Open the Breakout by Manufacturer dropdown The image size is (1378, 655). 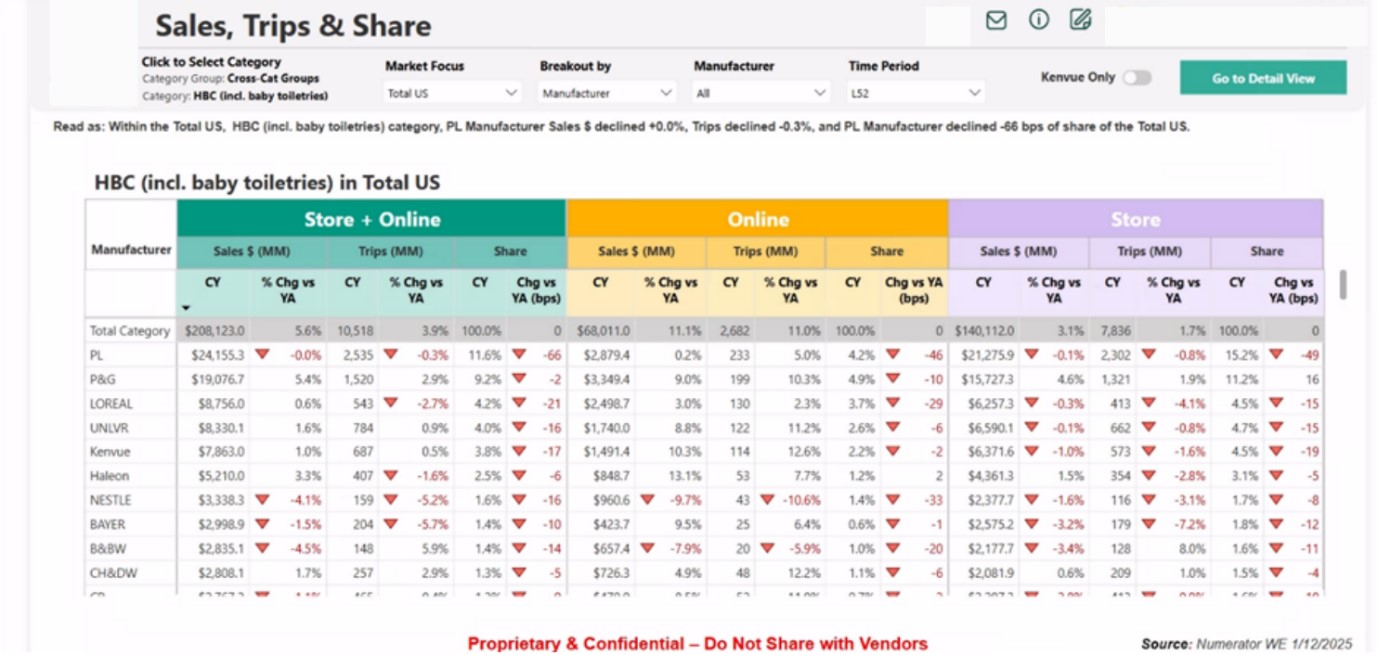(607, 93)
